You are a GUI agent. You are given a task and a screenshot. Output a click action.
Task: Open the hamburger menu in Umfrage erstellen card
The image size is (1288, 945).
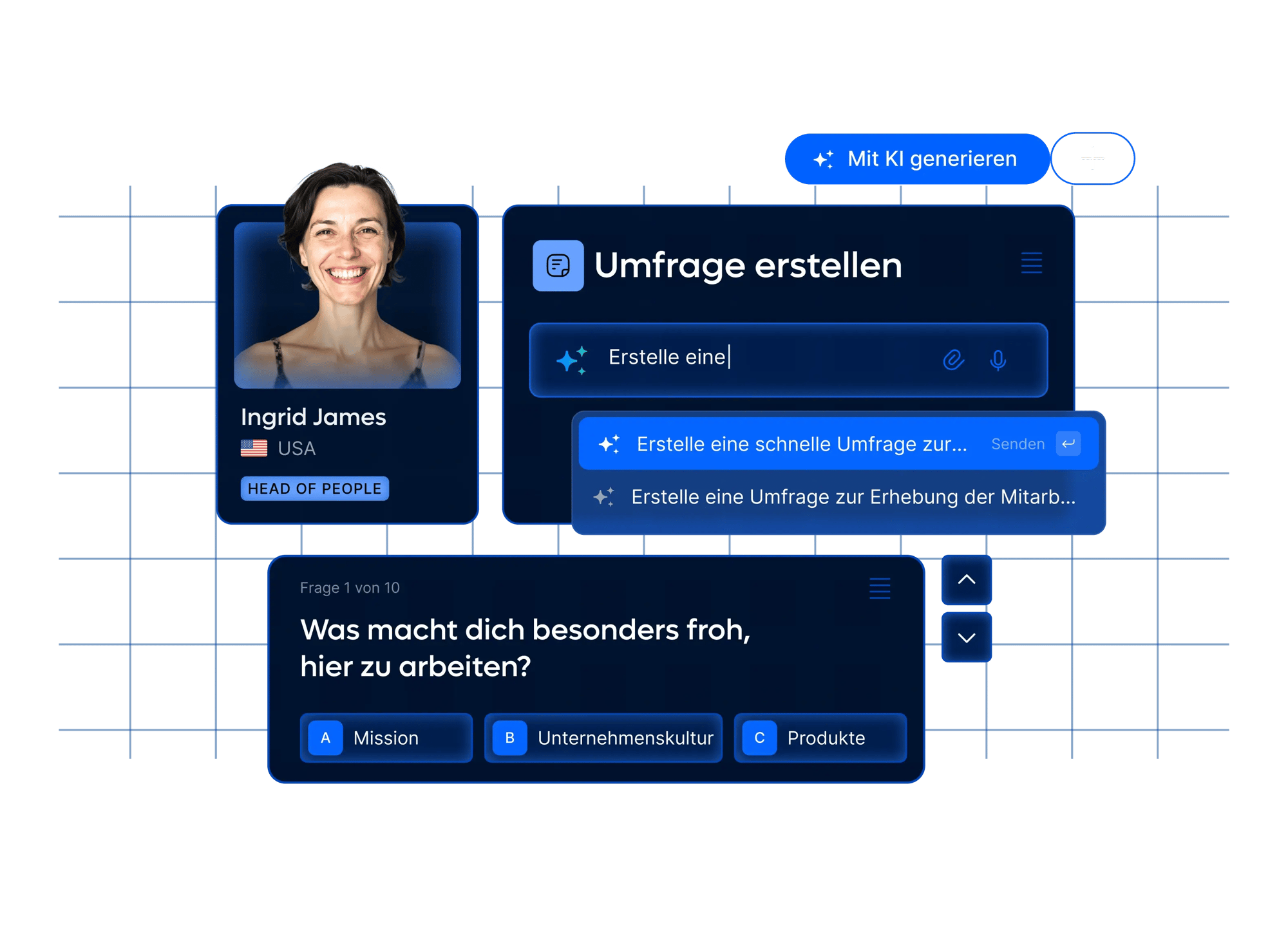coord(1031,263)
